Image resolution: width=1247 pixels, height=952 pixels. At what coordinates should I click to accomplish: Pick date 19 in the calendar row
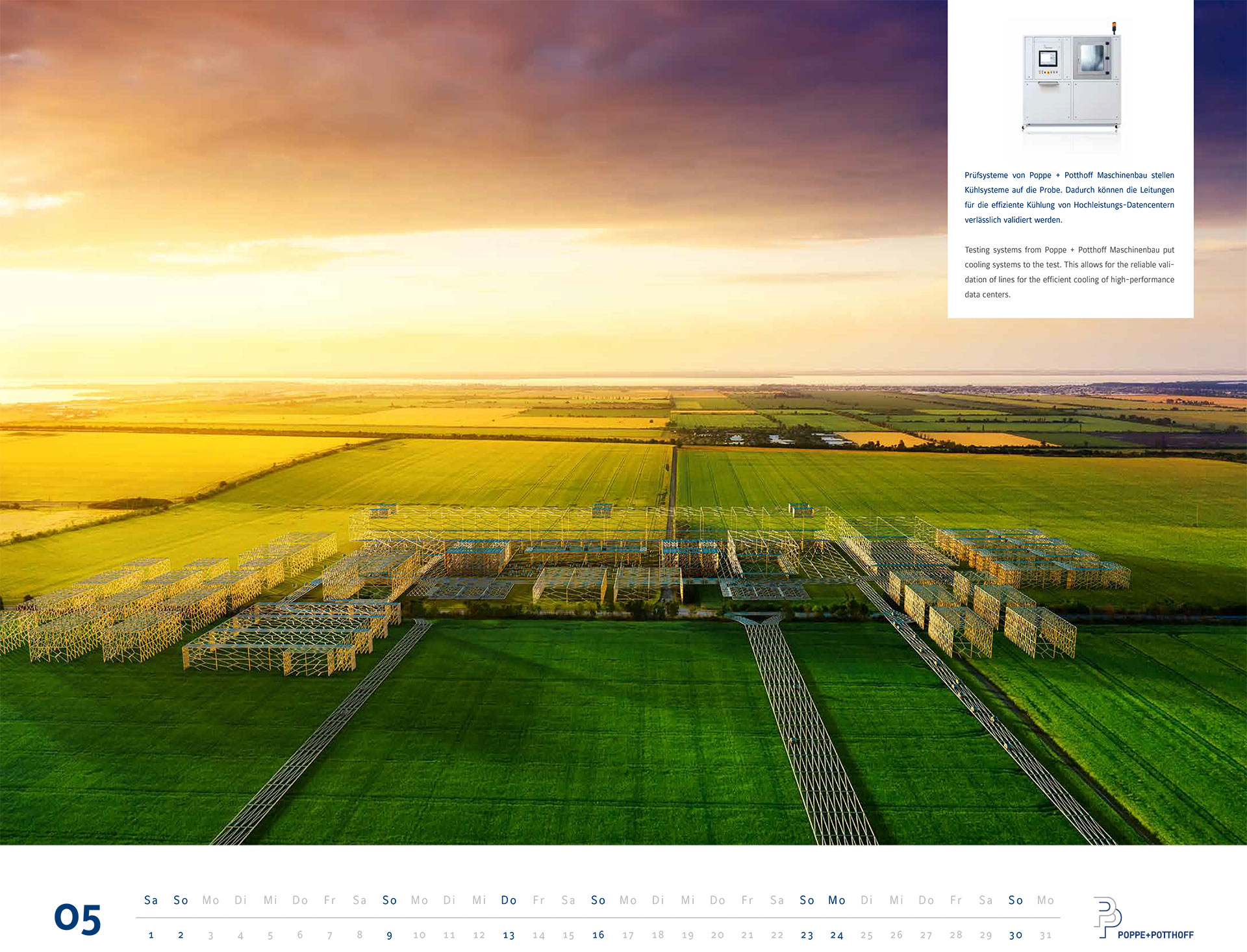point(688,935)
